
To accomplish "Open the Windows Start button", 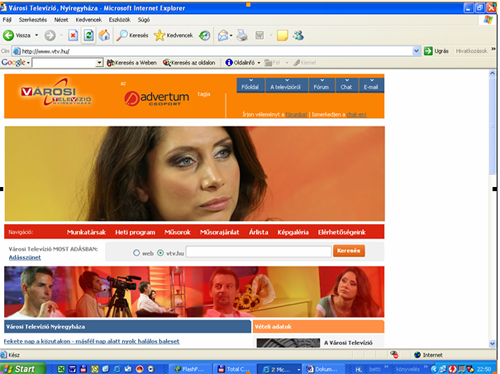I will pos(22,369).
